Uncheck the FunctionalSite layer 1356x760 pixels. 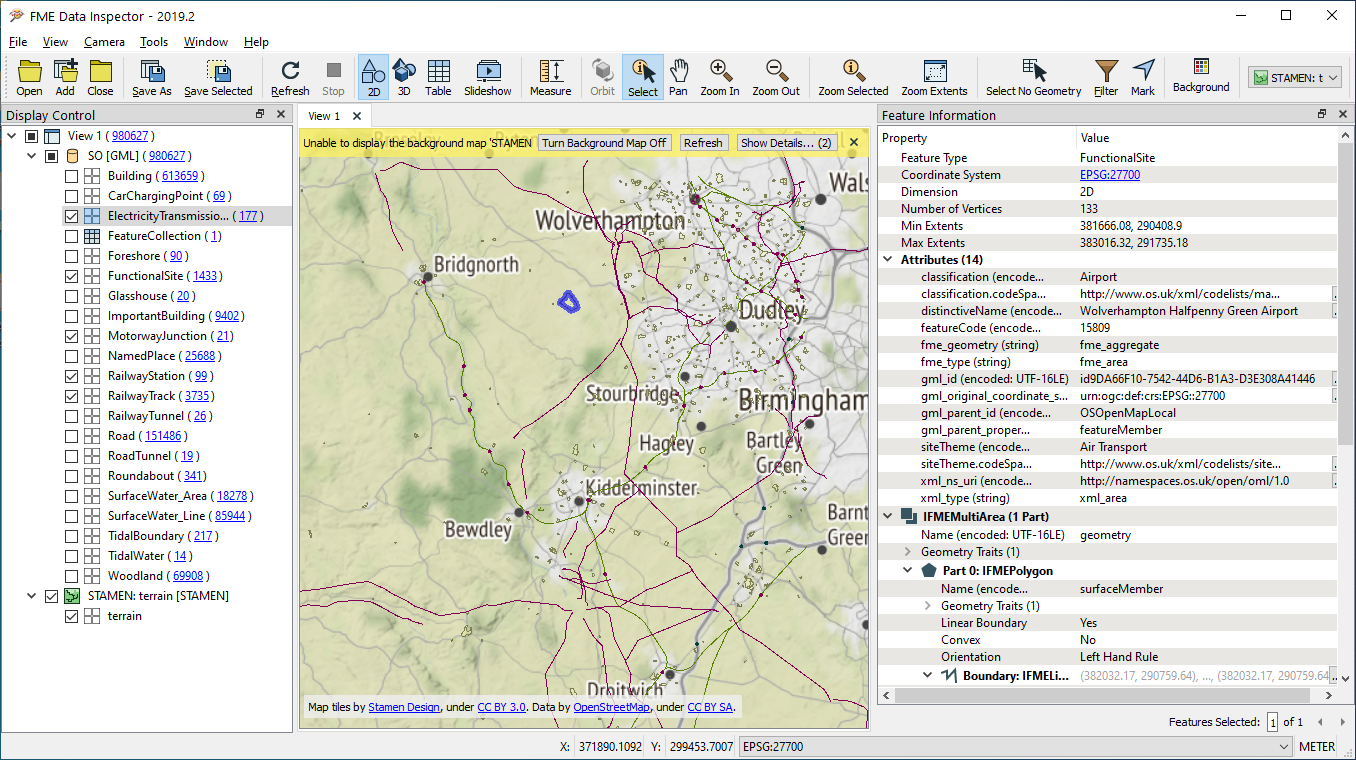pyautogui.click(x=71, y=276)
